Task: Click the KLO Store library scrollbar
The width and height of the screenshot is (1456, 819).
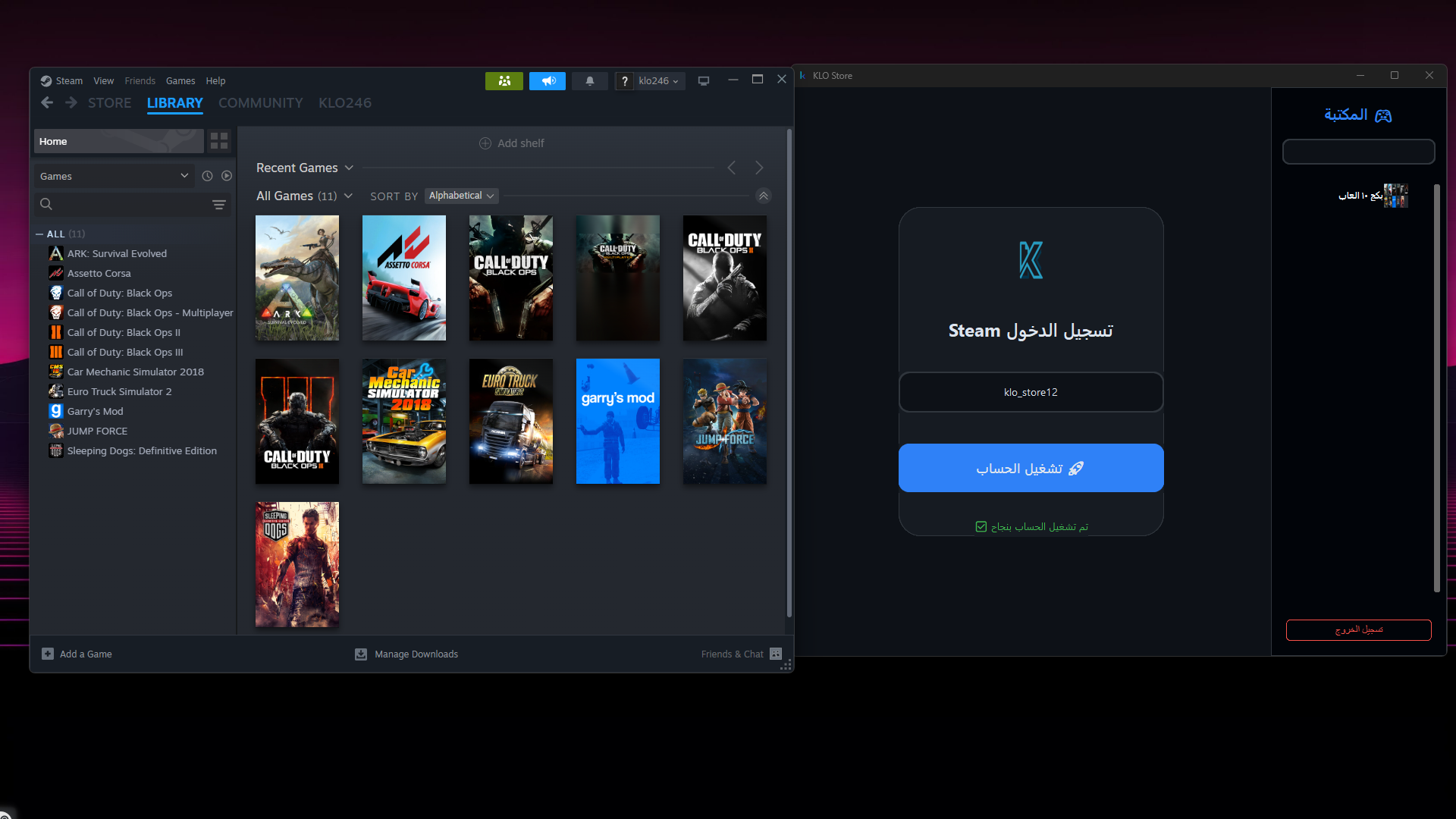Action: point(1436,388)
